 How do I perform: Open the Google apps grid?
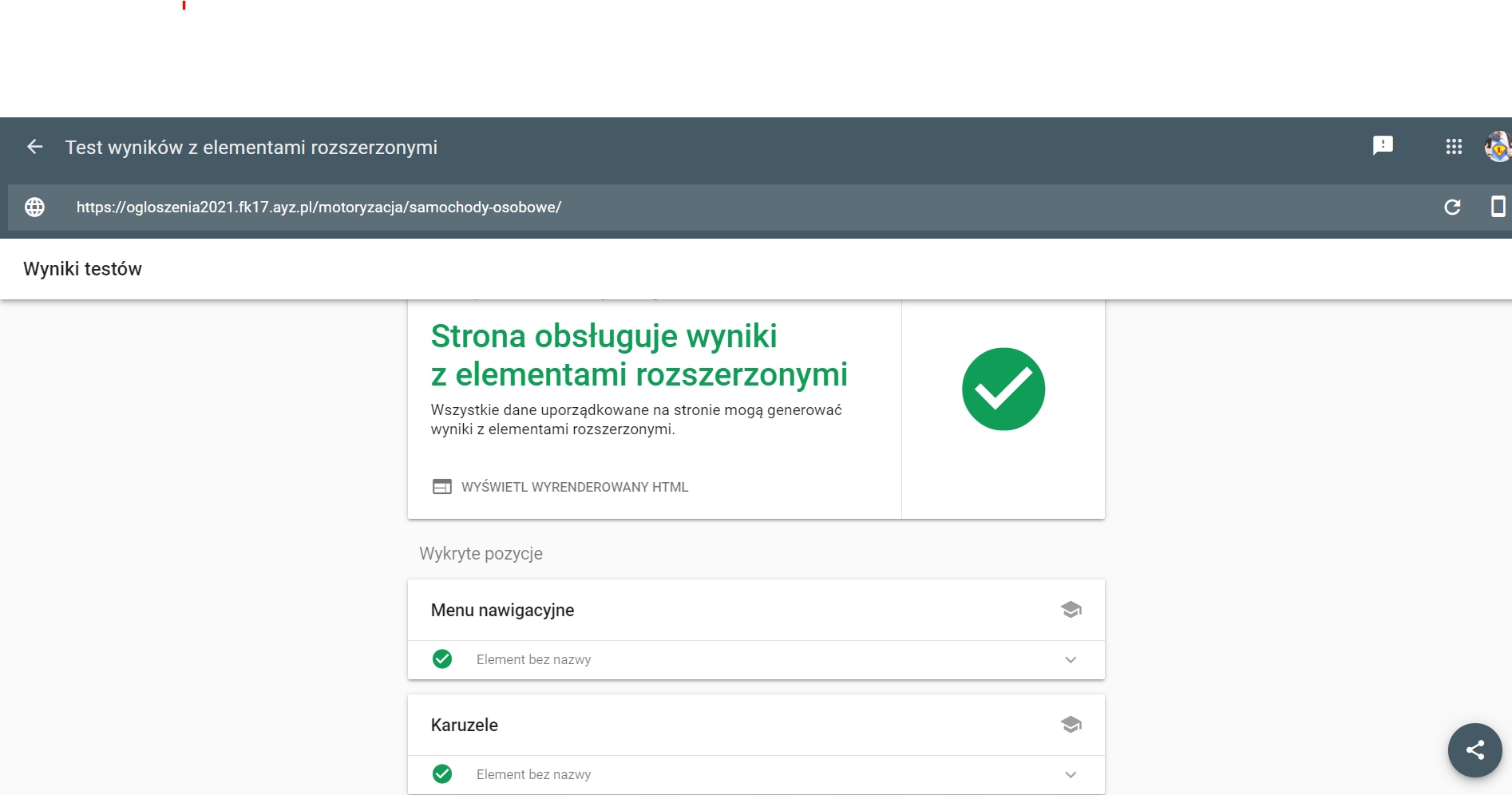click(1454, 147)
